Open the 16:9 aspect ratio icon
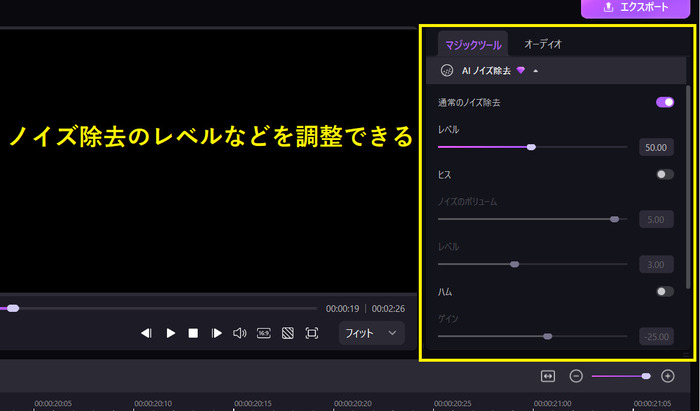The image size is (700, 411). click(263, 333)
